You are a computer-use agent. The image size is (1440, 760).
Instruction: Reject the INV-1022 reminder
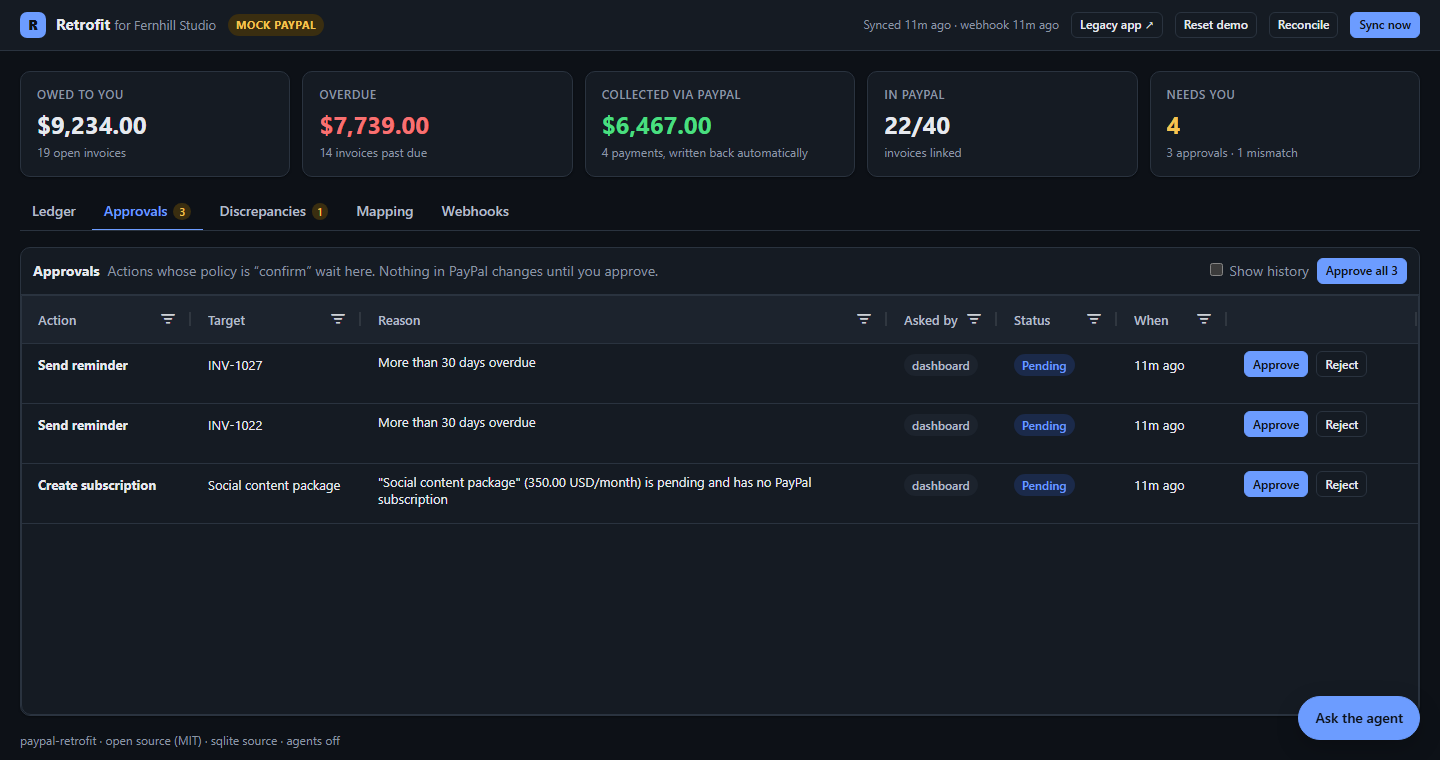1341,425
